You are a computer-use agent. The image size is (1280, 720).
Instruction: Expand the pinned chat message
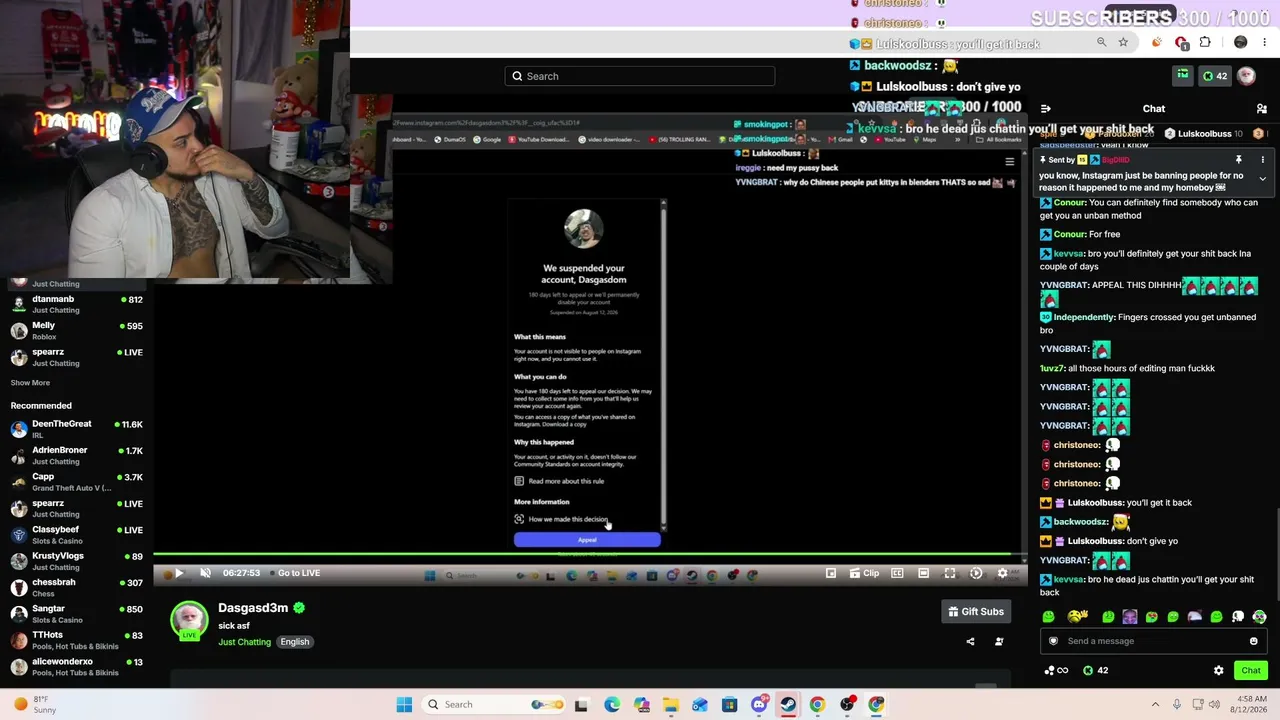tap(1262, 179)
